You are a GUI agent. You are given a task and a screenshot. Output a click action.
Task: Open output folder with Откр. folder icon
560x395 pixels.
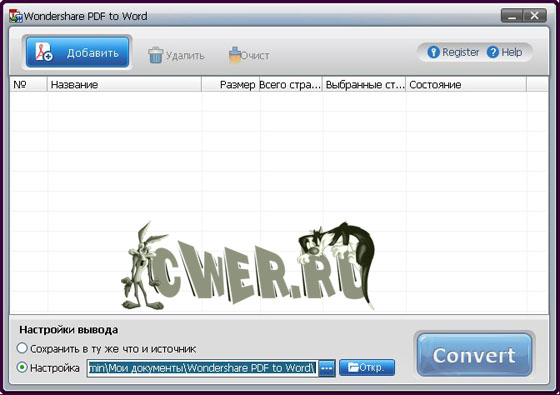353,367
